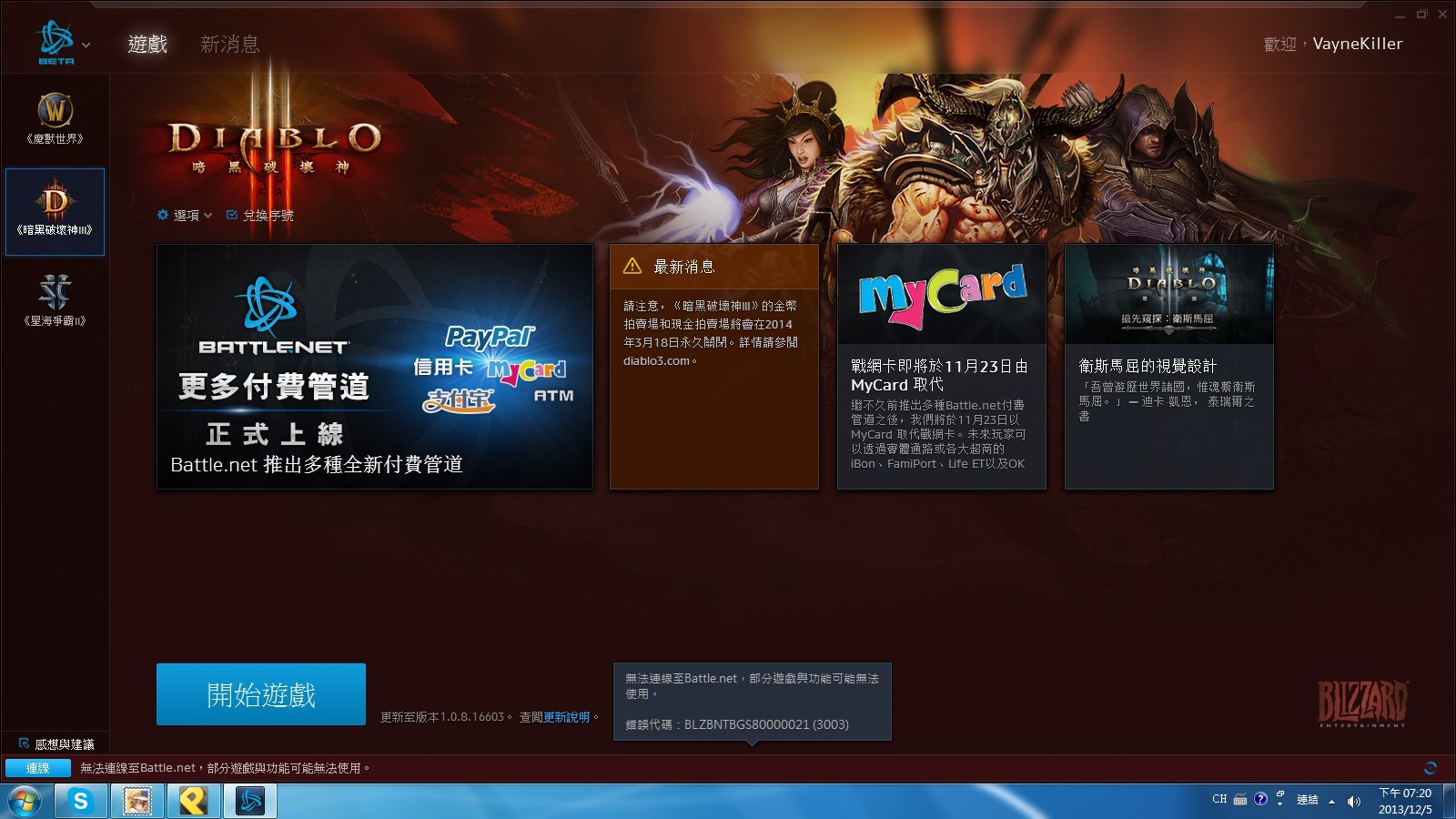Select 暗黑破壞神III in the game sidebar
1456x819 pixels.
pos(55,211)
